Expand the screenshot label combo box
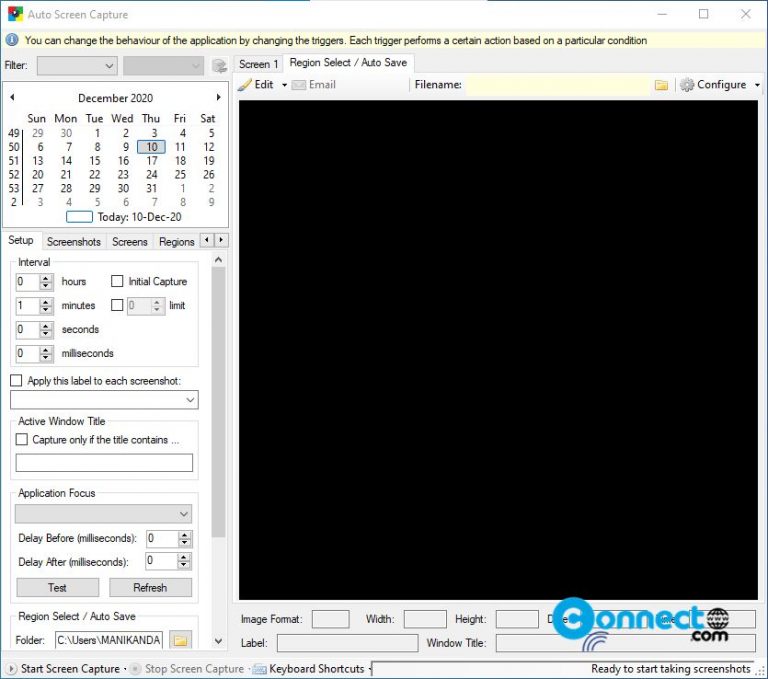 click(104, 400)
